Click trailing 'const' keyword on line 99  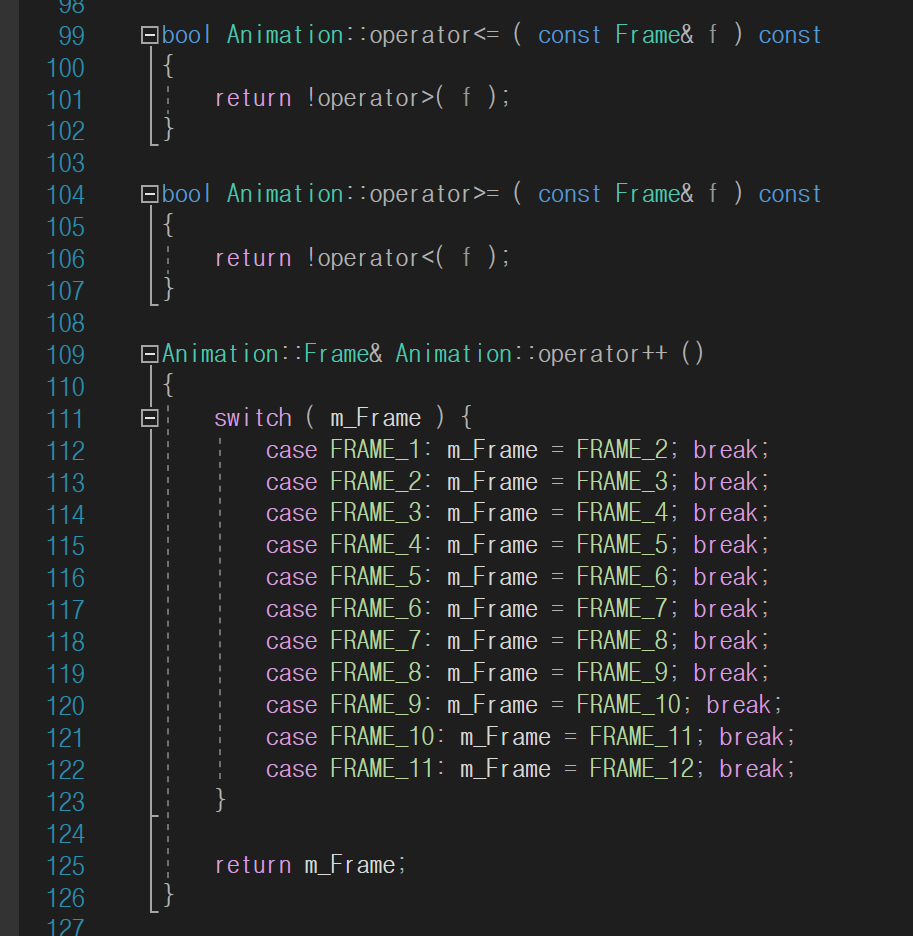(x=790, y=35)
